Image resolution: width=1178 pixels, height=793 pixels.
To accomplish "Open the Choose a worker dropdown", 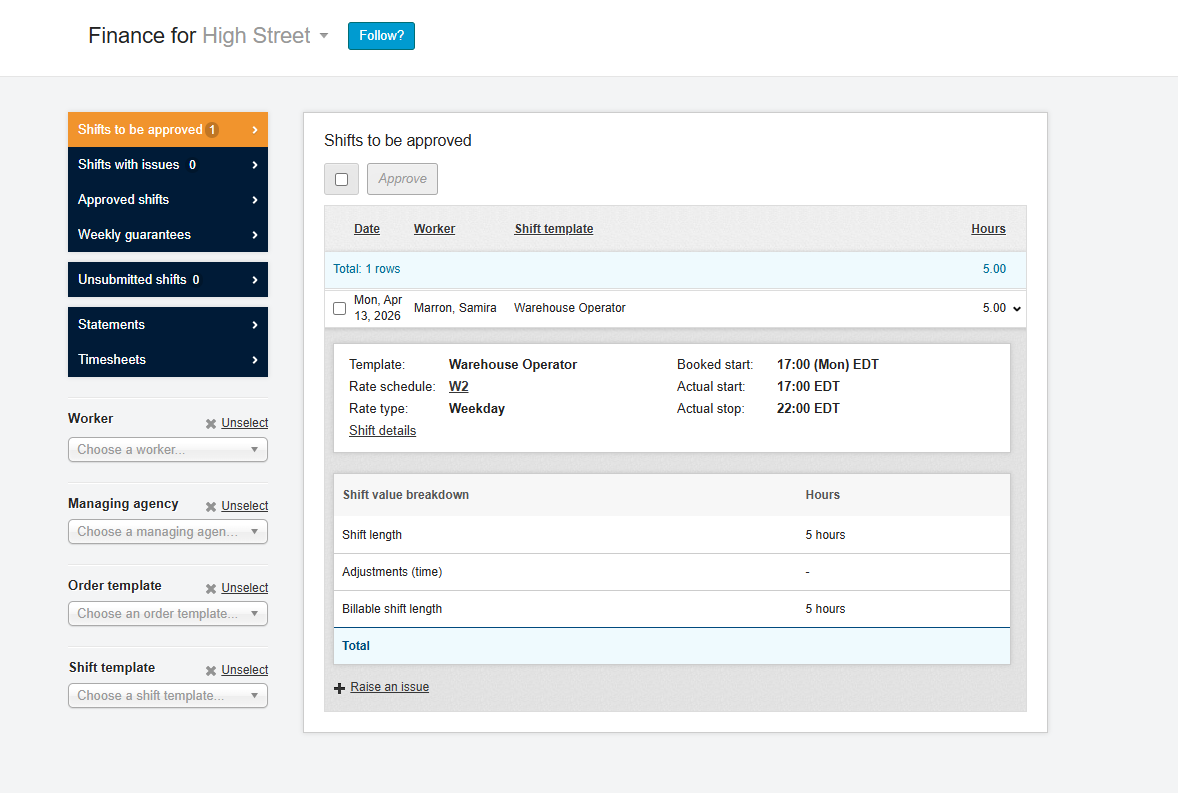I will (x=167, y=450).
